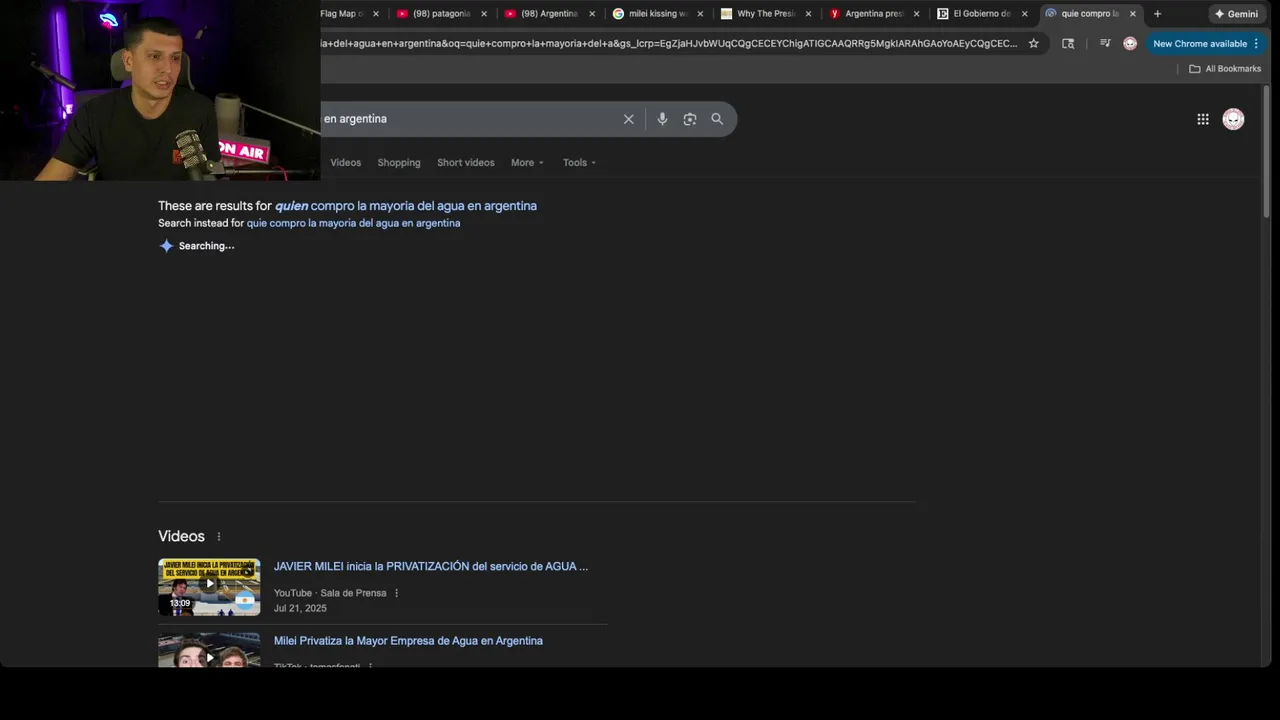Viewport: 1280px width, 720px height.
Task: Close the 'Argentina presi' tab
Action: (916, 14)
